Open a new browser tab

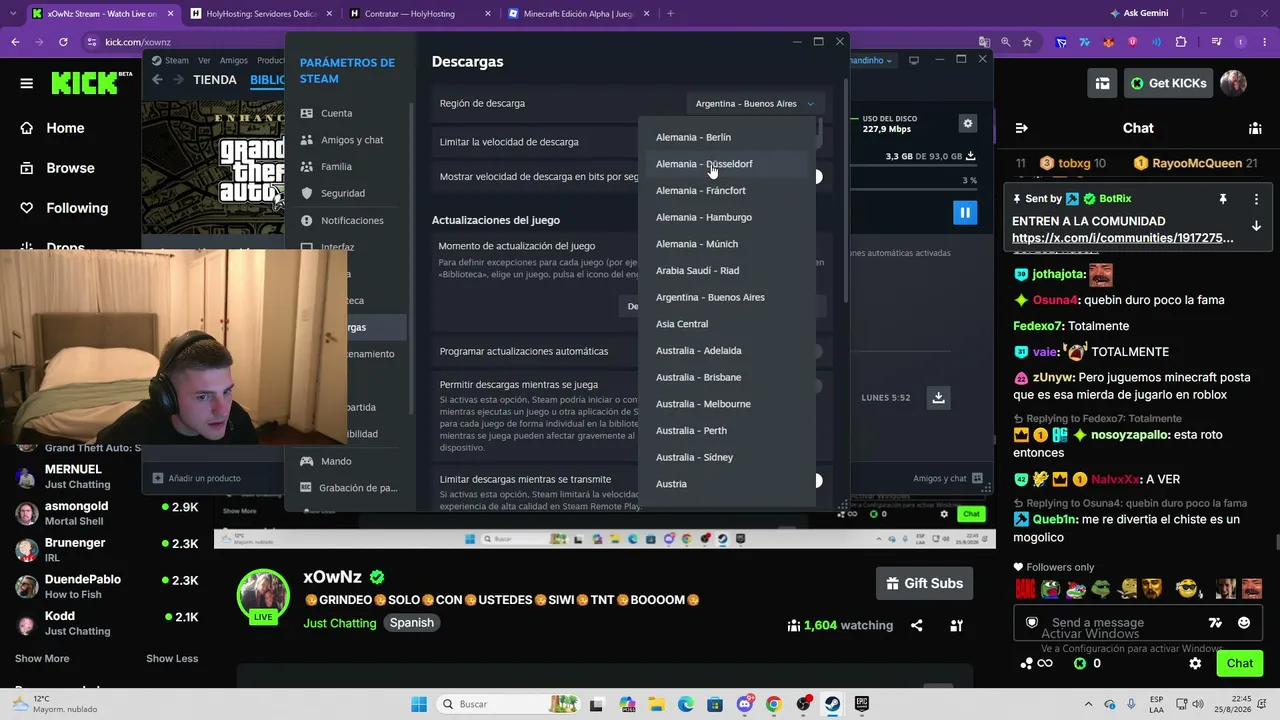pyautogui.click(x=670, y=14)
